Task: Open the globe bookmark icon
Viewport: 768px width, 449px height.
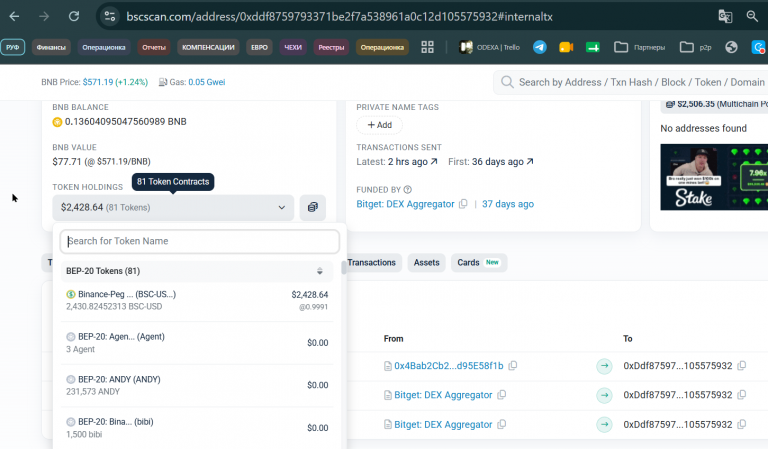Action: click(x=731, y=47)
